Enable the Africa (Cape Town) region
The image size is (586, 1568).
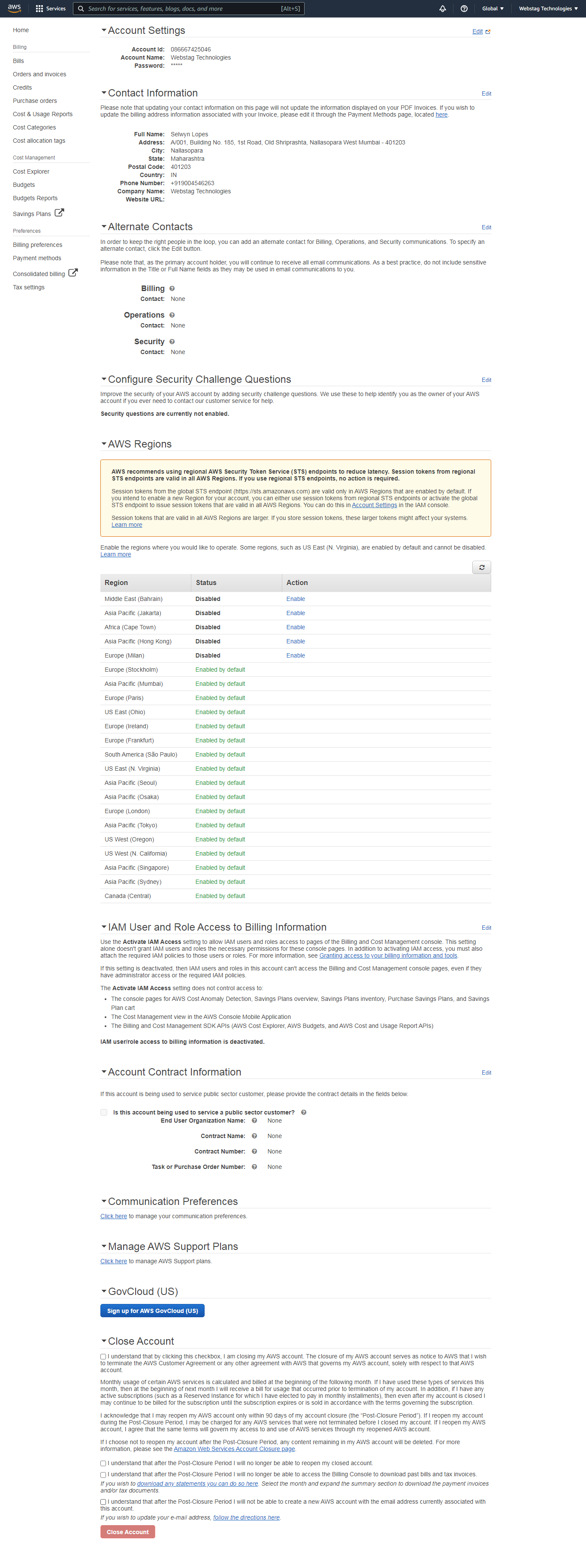[296, 627]
